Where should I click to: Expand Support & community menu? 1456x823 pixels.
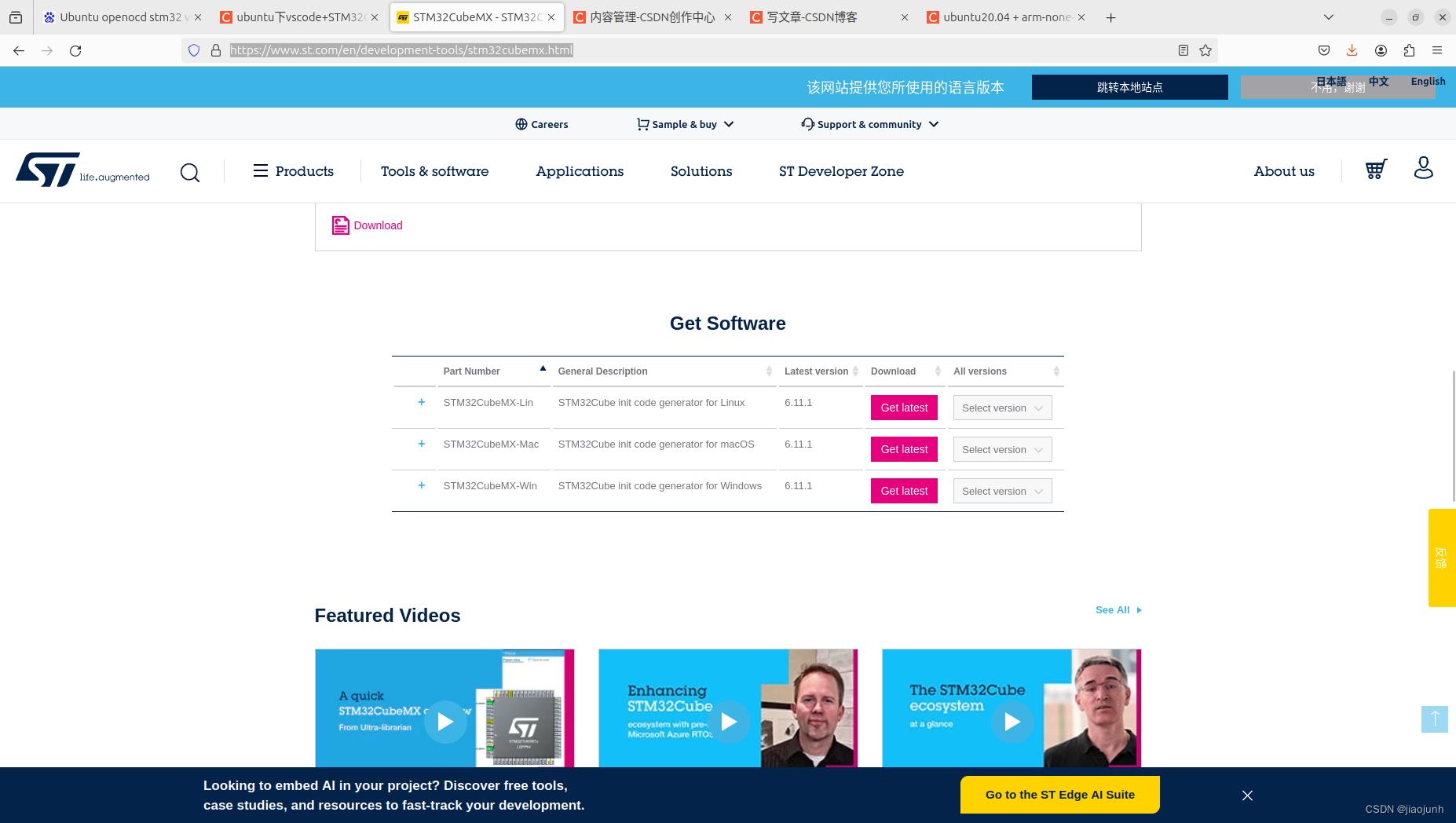coord(869,124)
